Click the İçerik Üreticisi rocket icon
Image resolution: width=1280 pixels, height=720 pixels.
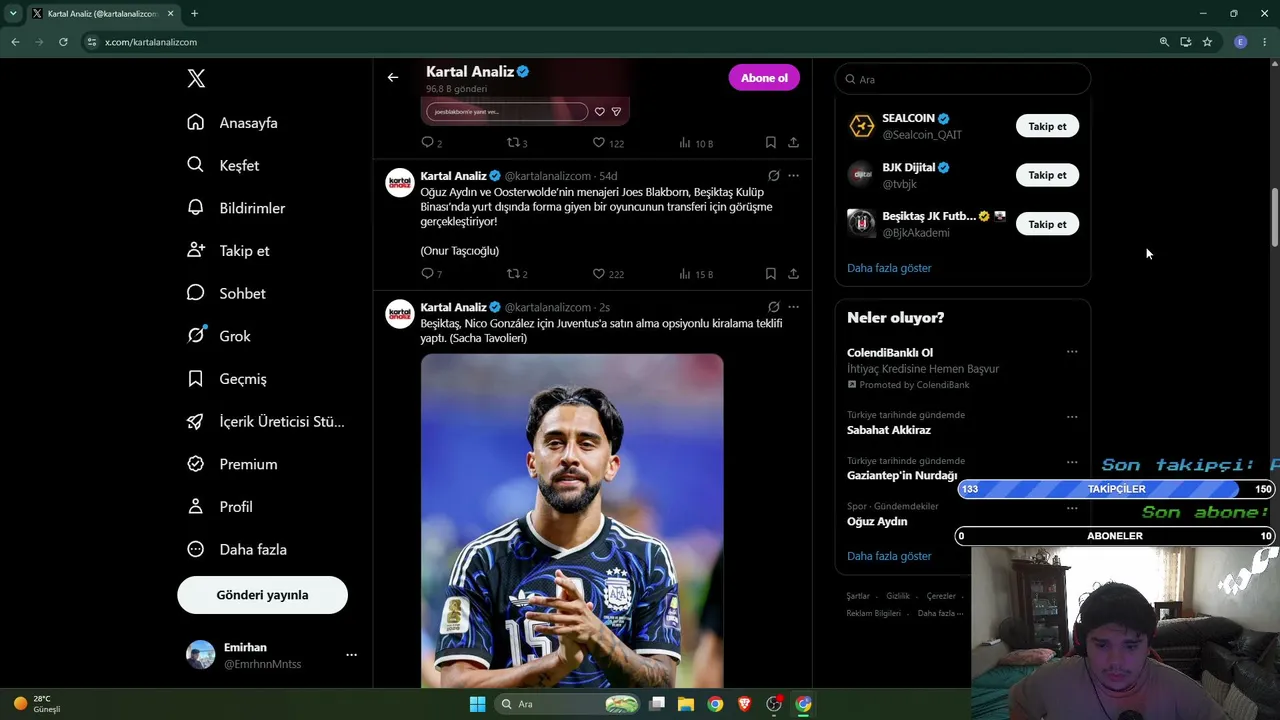196,421
